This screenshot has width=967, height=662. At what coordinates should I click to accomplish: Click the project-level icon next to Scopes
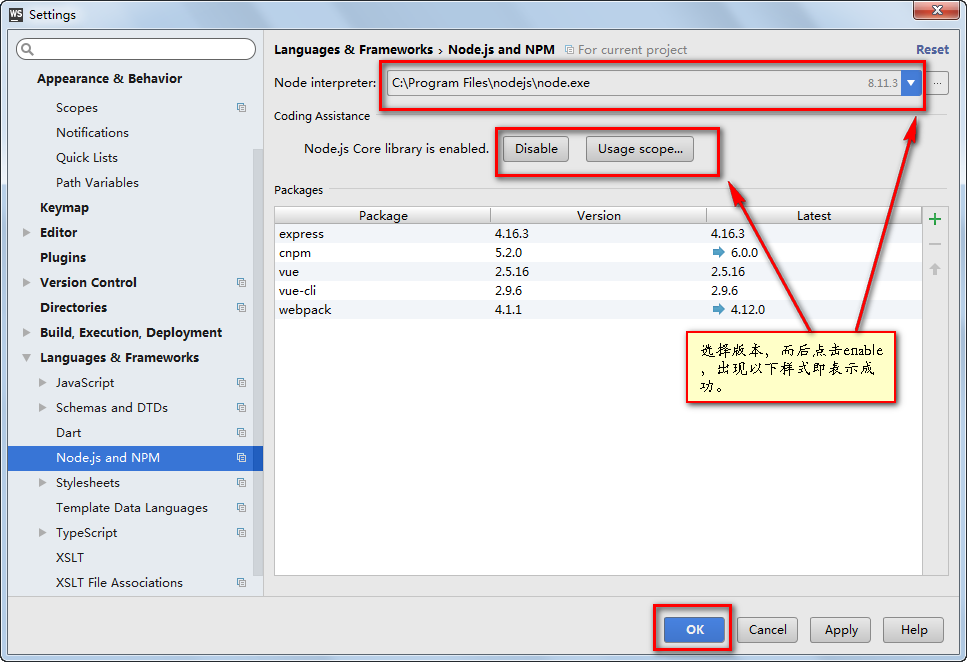241,107
